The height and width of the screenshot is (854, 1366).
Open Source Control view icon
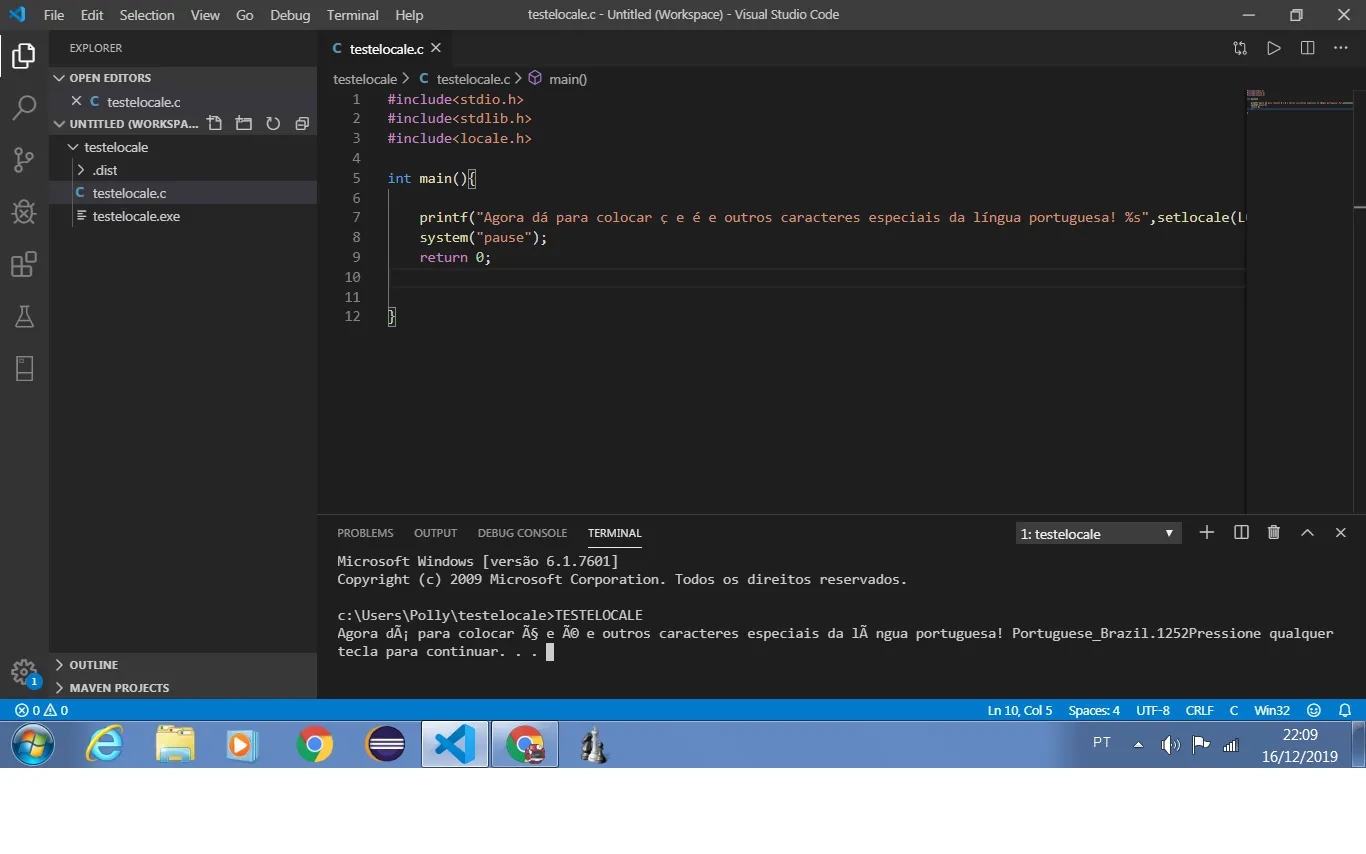(x=24, y=159)
